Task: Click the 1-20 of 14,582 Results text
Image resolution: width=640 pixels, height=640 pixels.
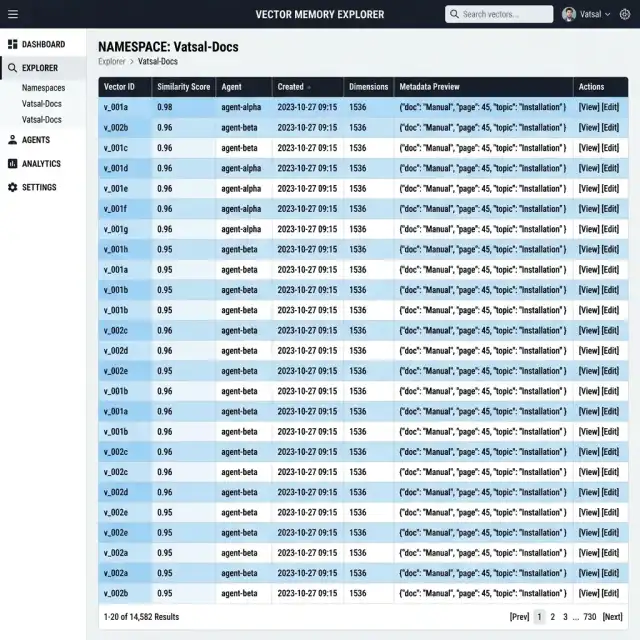Action: (141, 617)
